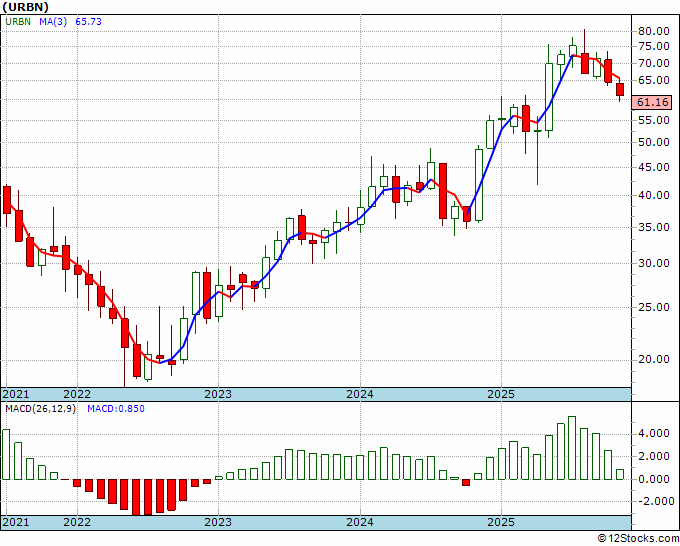The height and width of the screenshot is (546, 680).
Task: Open the 12Stocks.com copyright link
Action: tap(638, 539)
